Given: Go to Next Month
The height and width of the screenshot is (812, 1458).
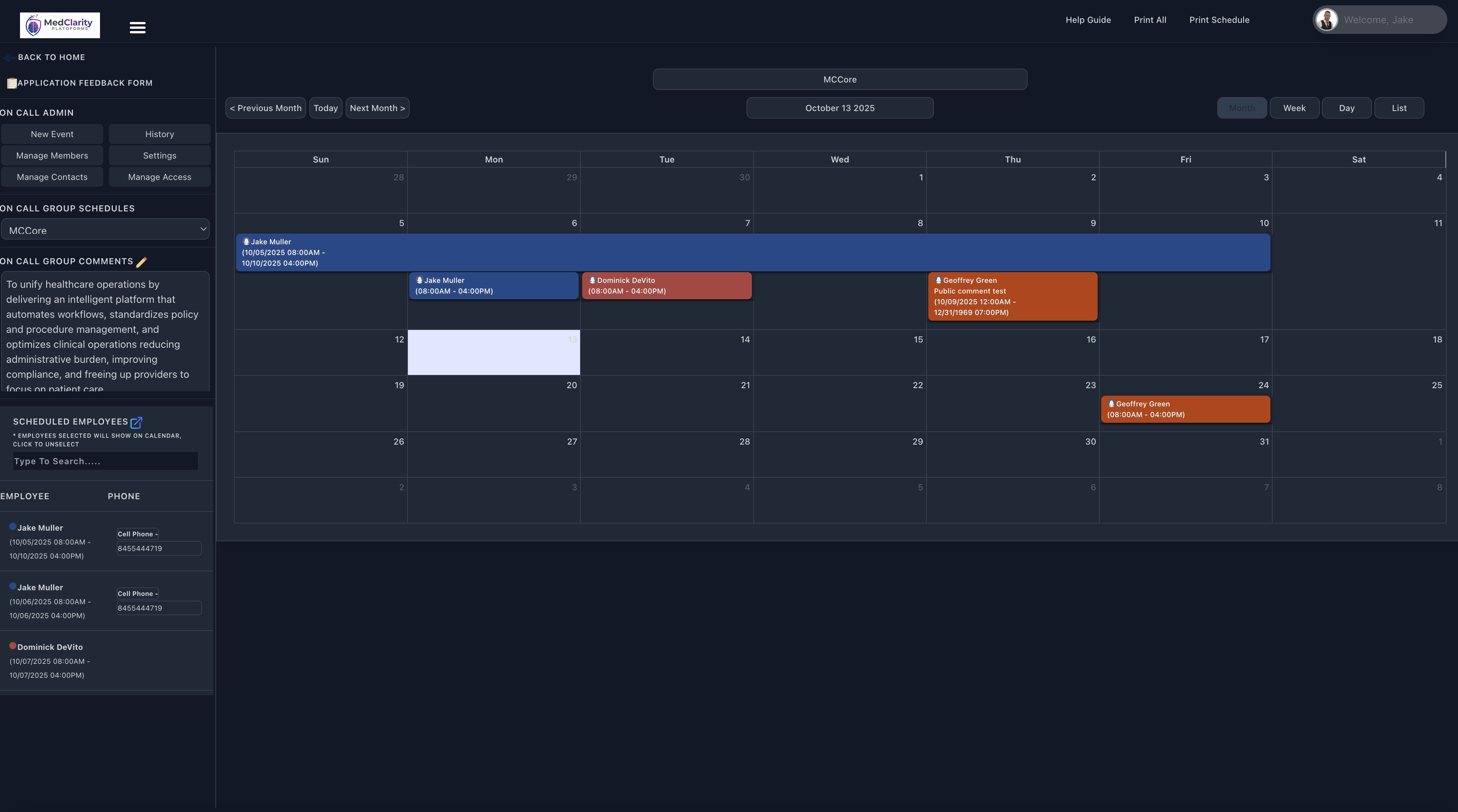Looking at the screenshot, I should pyautogui.click(x=377, y=108).
